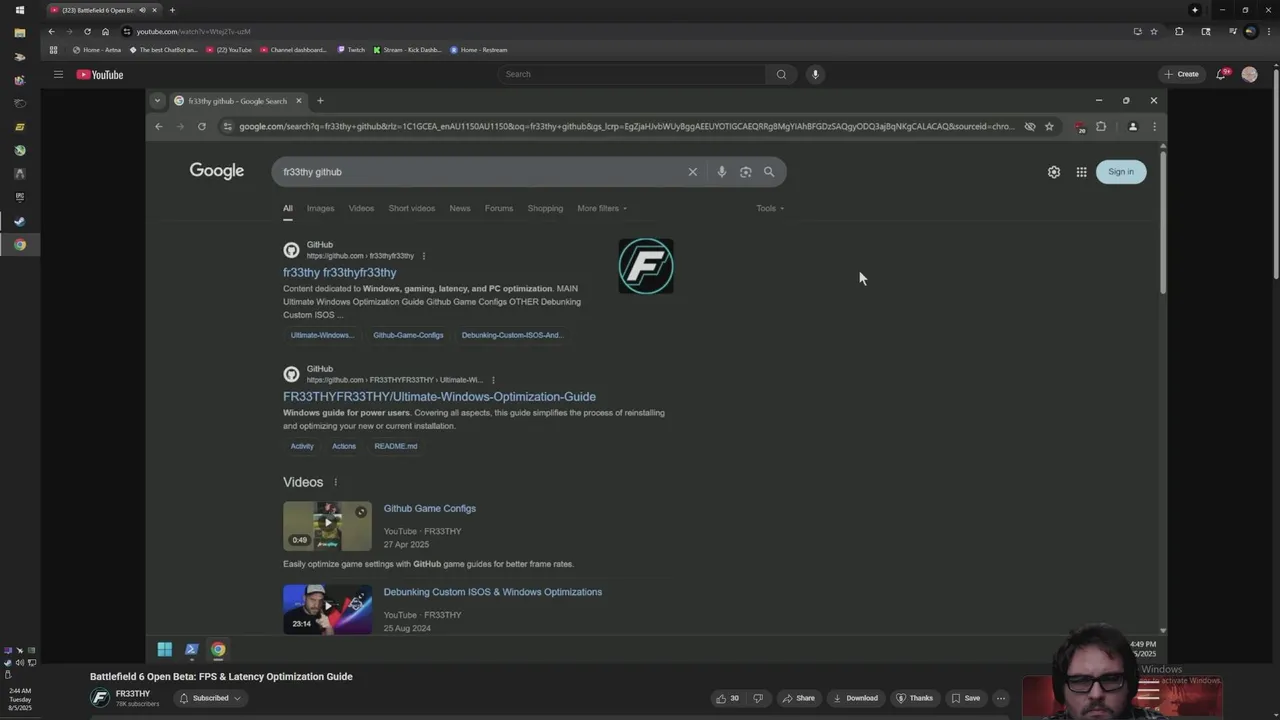Click the Share button under video
Screen dimensions: 1280x720
[798, 698]
